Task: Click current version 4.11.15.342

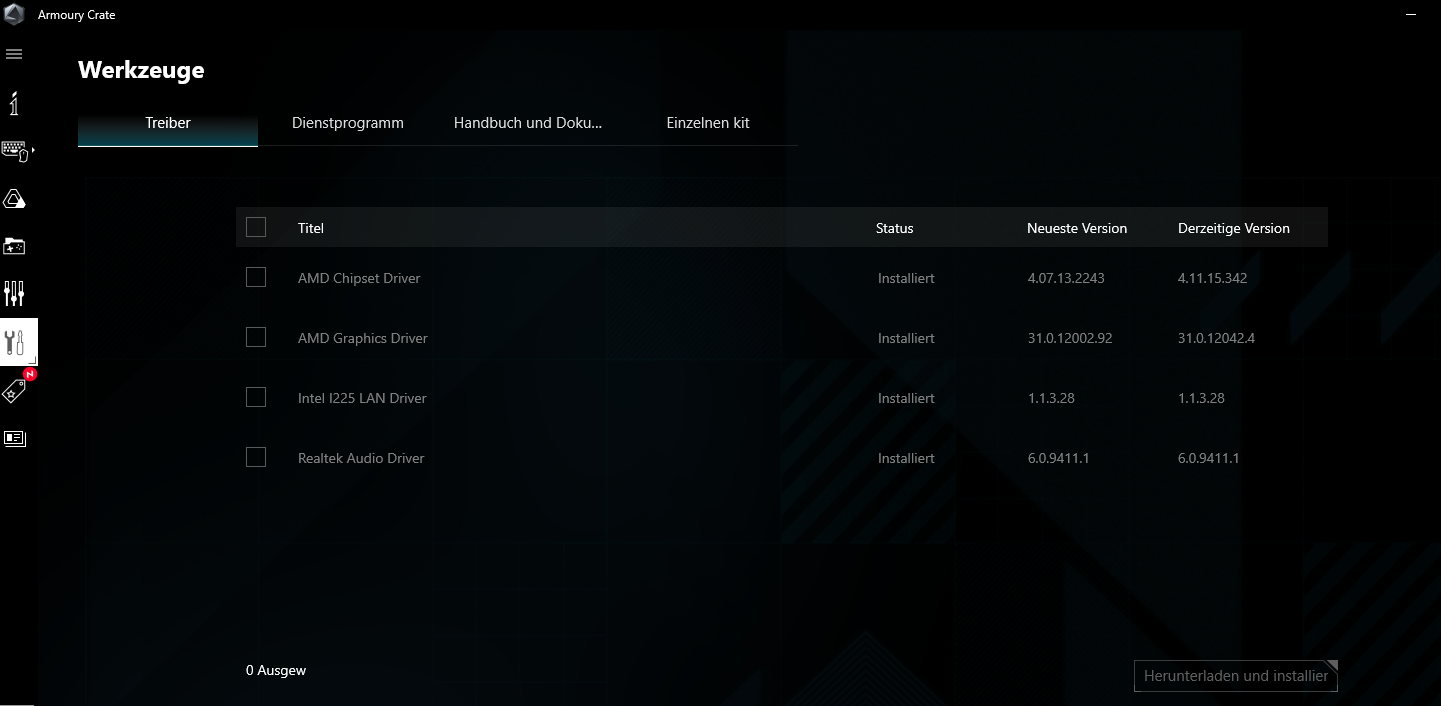Action: pyautogui.click(x=1213, y=278)
